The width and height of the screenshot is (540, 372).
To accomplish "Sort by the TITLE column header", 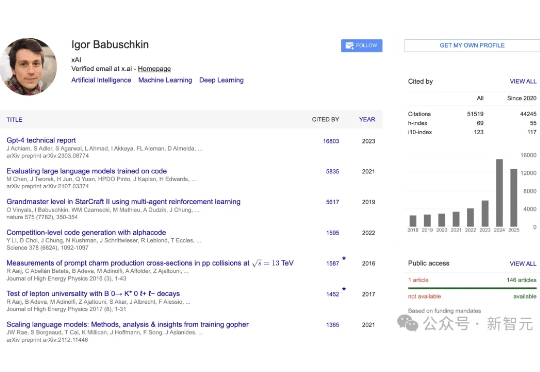I will point(14,120).
